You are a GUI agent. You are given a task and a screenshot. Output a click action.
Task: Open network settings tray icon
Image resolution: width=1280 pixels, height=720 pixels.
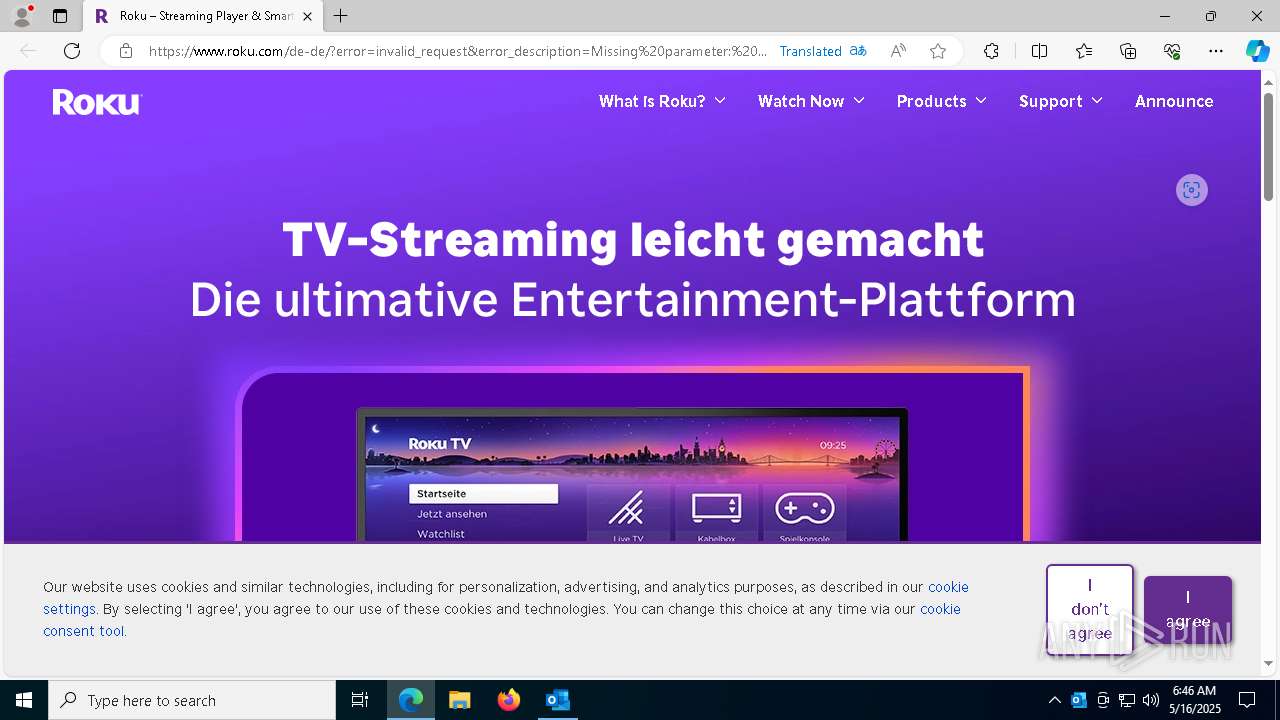click(x=1127, y=700)
